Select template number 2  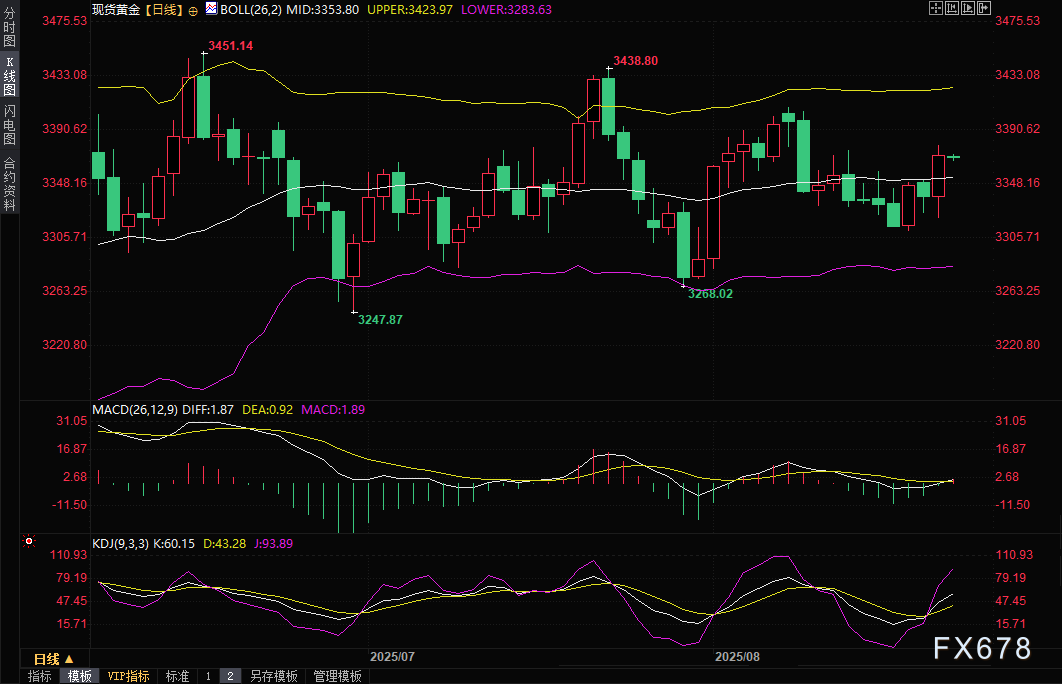pyautogui.click(x=229, y=676)
